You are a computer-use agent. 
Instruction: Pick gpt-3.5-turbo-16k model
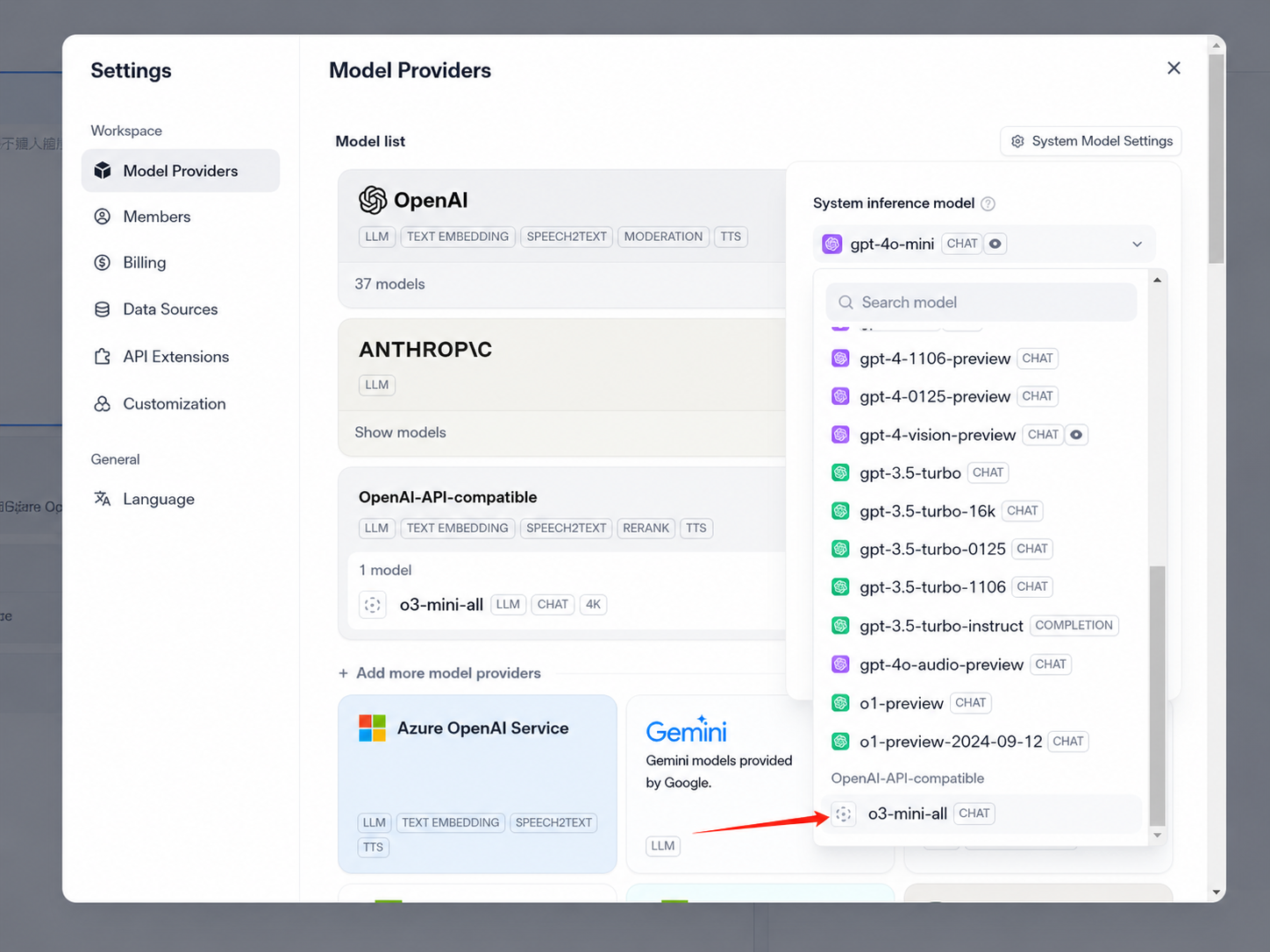981,511
